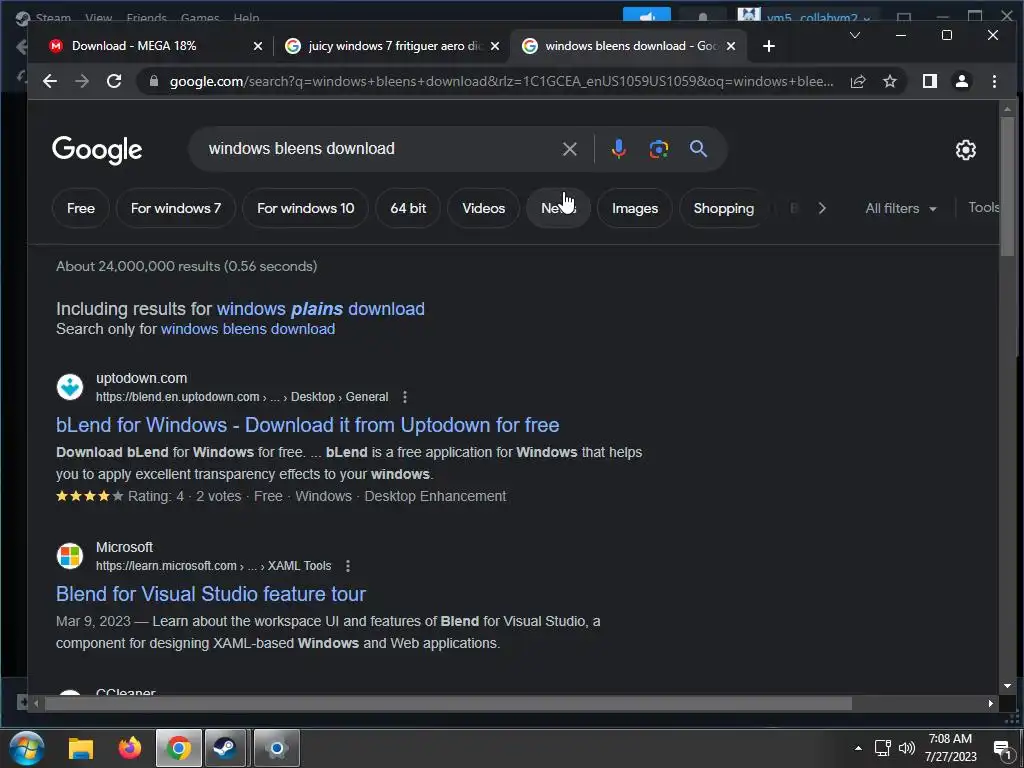Open Chrome three-dot menu
Screen dimensions: 1024x768
coord(994,81)
